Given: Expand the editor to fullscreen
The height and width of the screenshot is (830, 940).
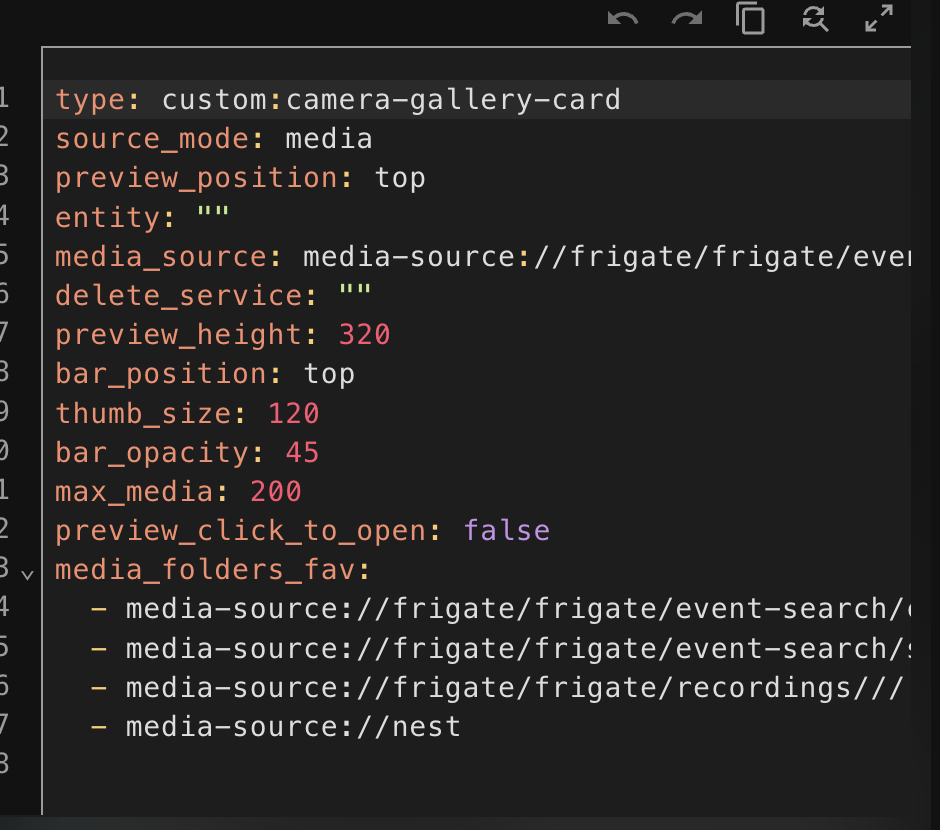Looking at the screenshot, I should click(878, 18).
